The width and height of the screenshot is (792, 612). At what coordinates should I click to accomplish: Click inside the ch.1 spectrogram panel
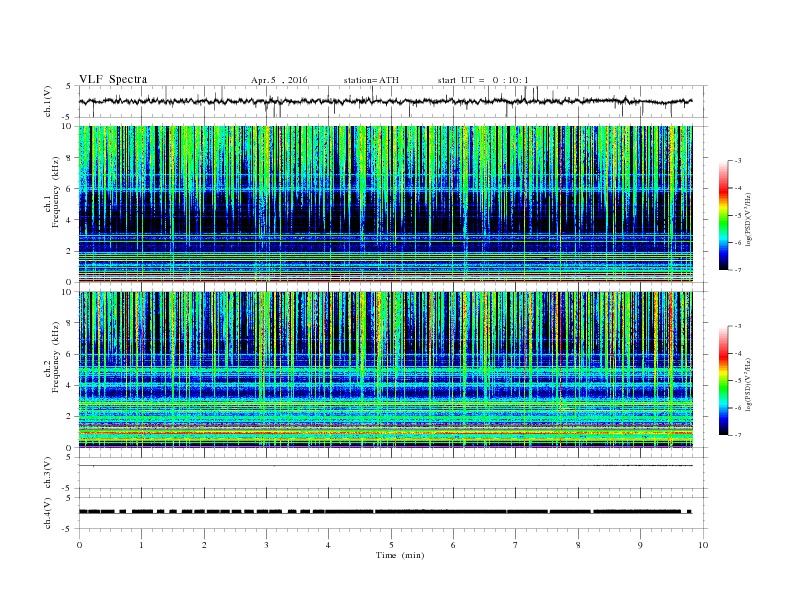tap(385, 204)
